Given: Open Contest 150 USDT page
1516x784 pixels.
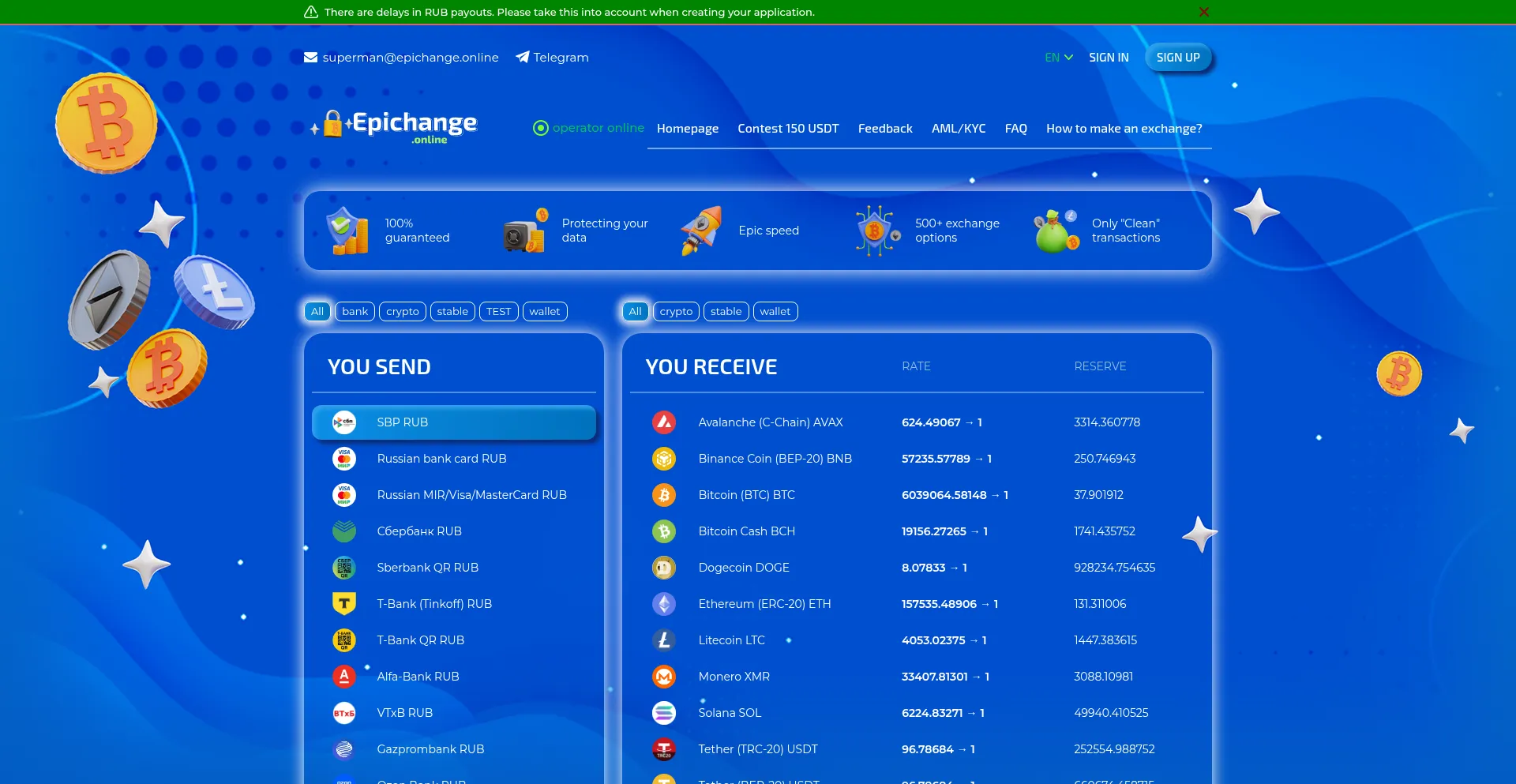Looking at the screenshot, I should point(788,129).
